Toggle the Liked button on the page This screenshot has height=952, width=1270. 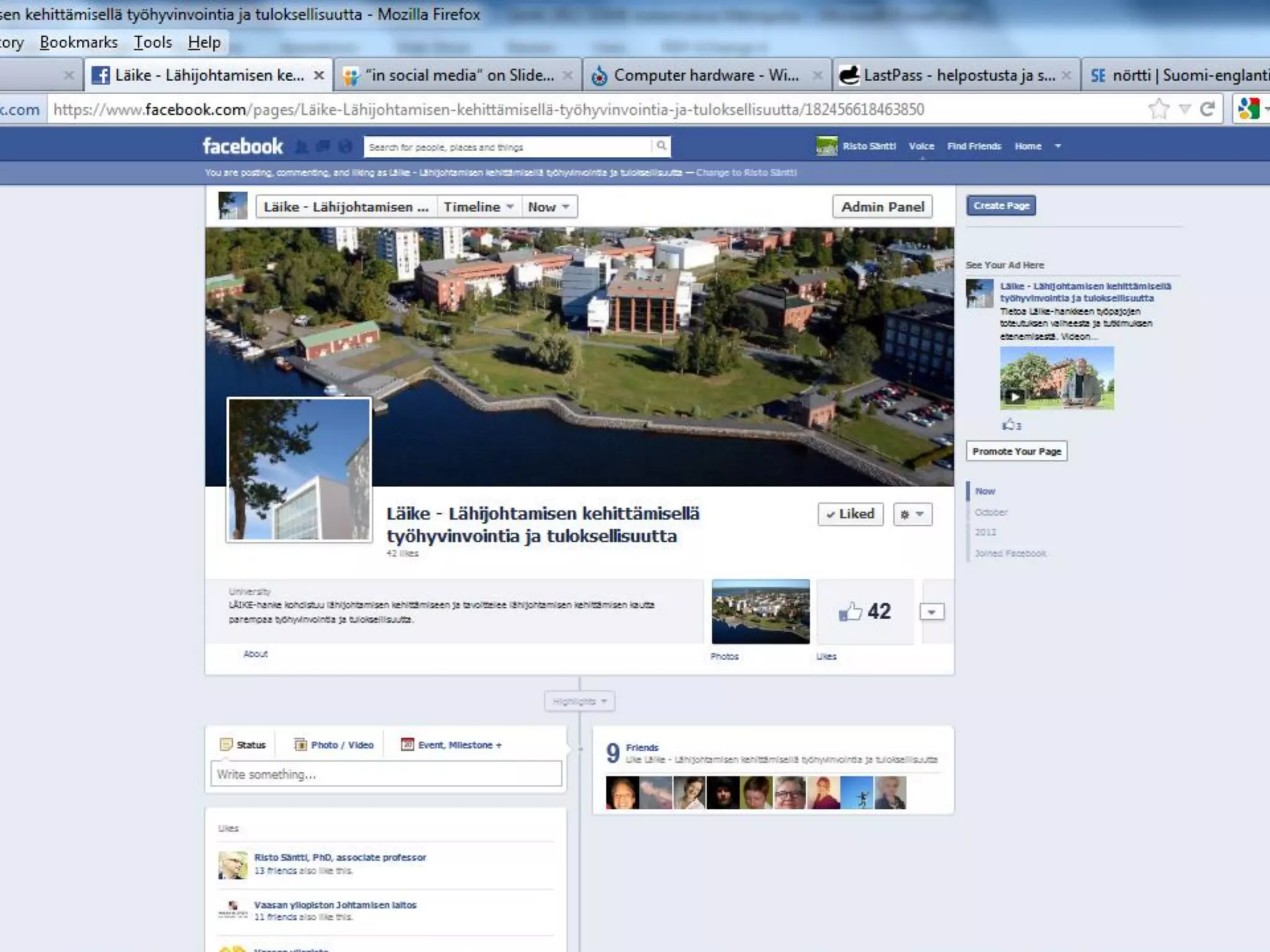click(850, 514)
